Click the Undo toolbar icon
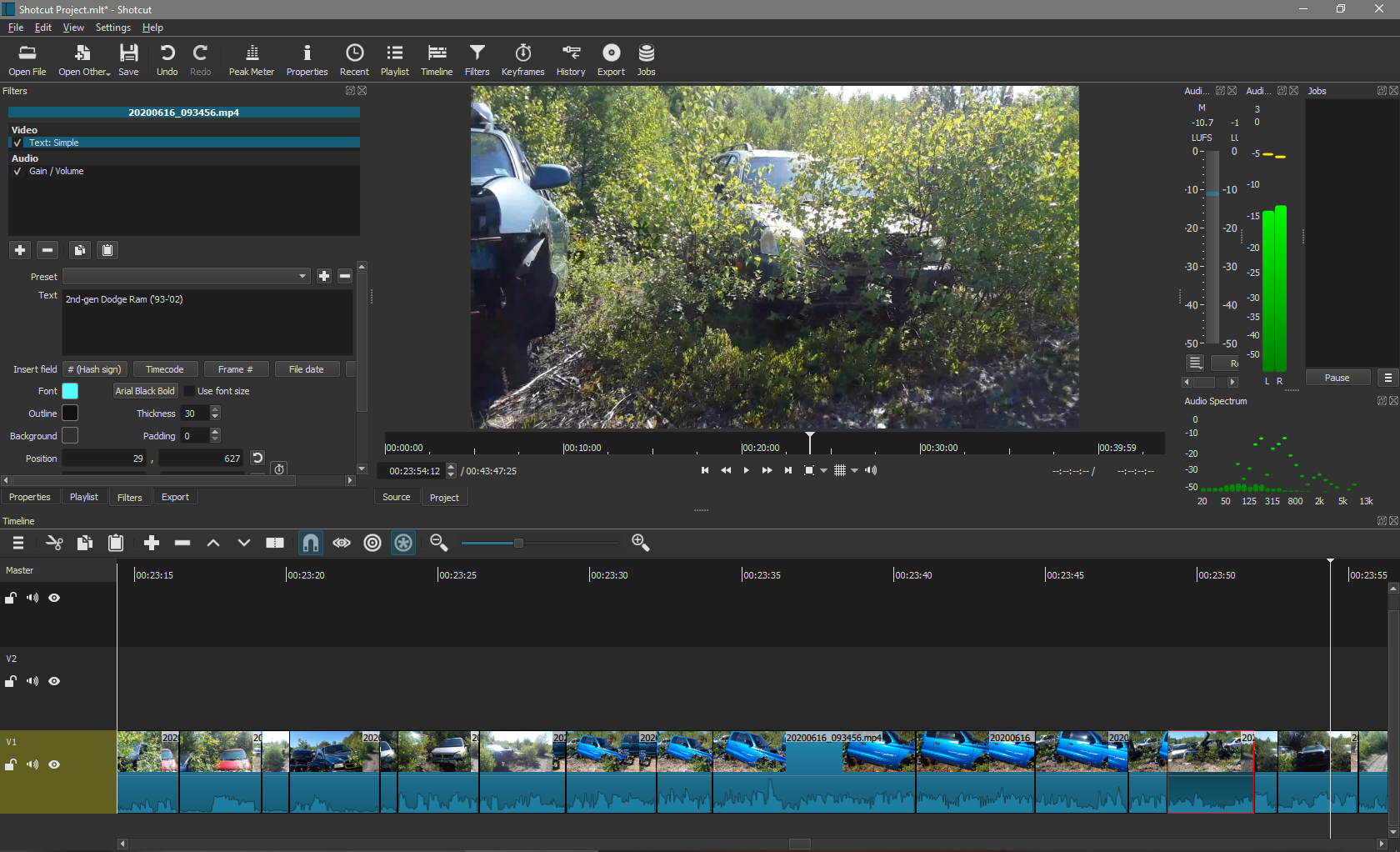Image resolution: width=1400 pixels, height=852 pixels. (167, 60)
